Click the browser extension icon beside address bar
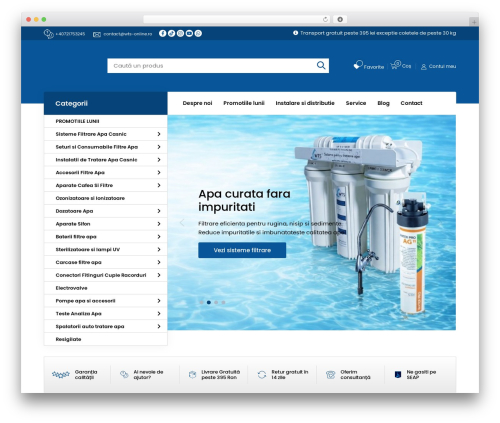Screen dimensions: 500x423 (x=340, y=19)
